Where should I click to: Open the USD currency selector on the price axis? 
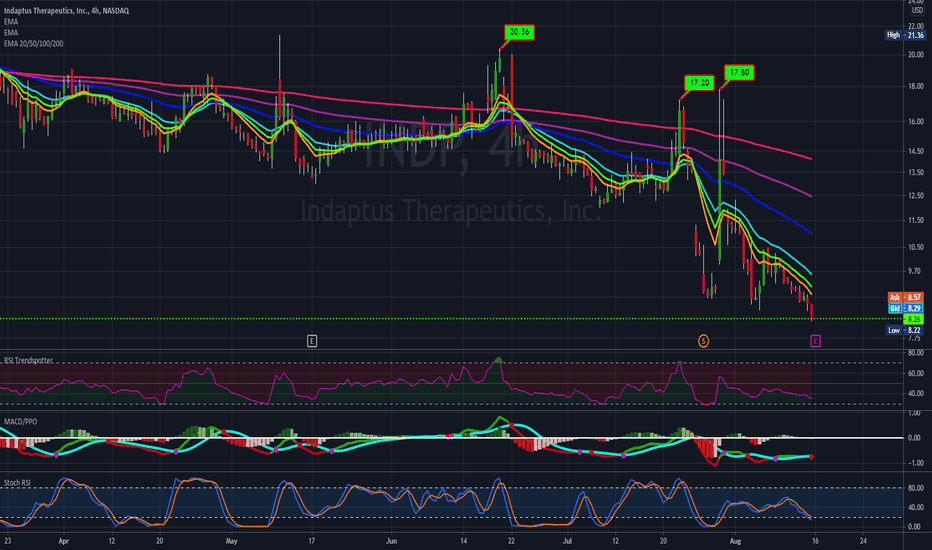click(x=917, y=10)
